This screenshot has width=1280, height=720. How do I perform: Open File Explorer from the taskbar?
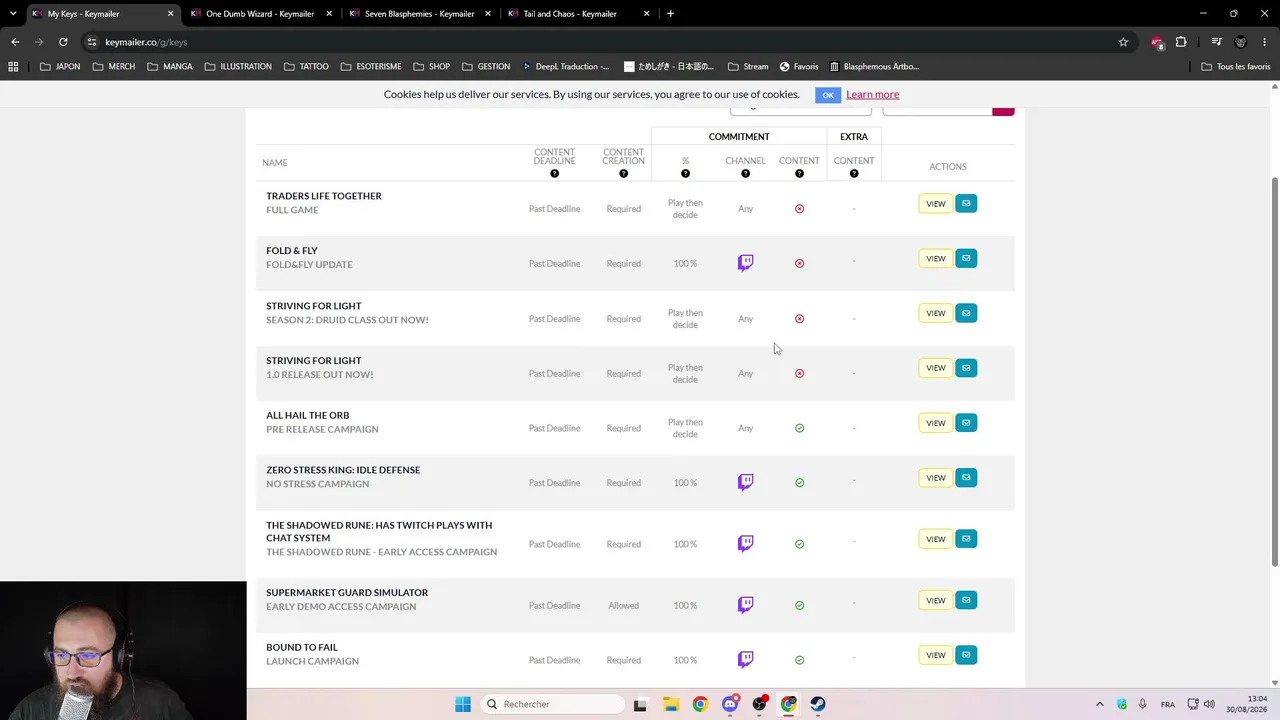point(670,704)
